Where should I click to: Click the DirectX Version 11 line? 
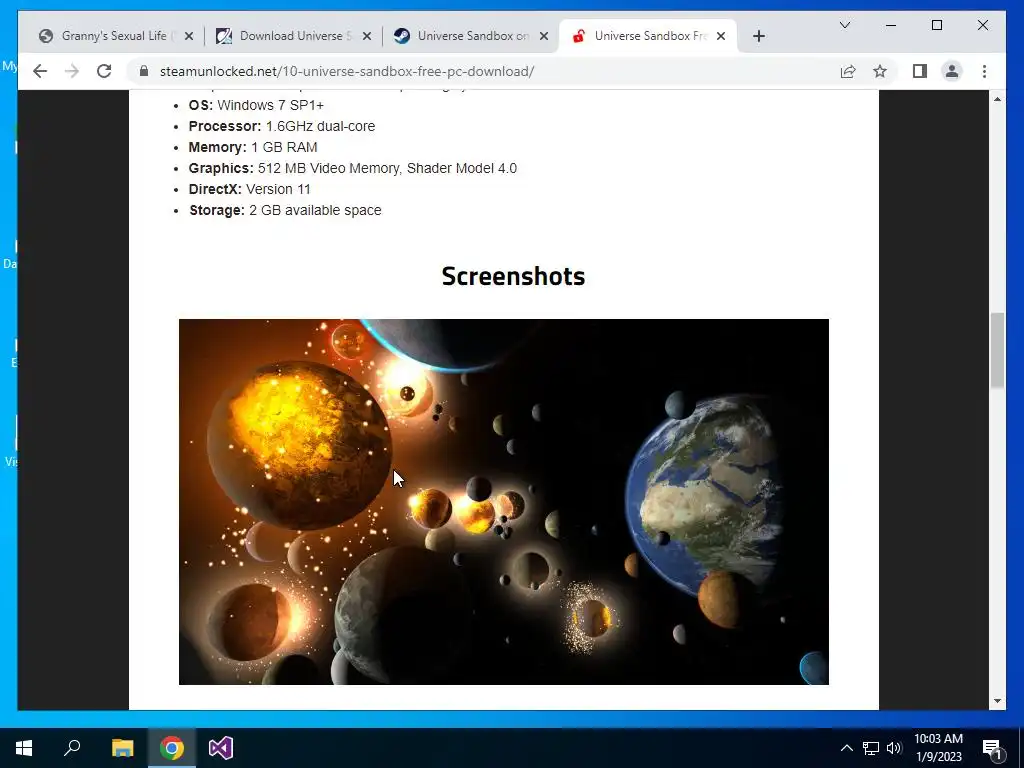tap(249, 189)
